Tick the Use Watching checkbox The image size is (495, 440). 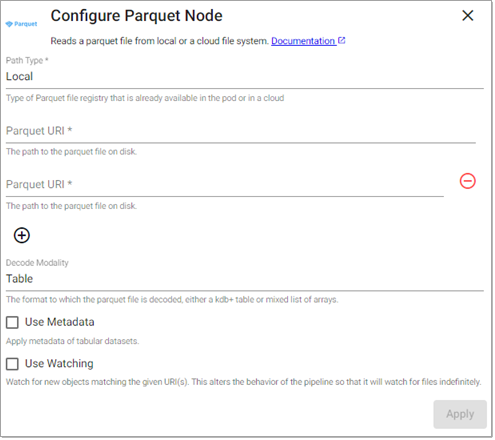click(x=12, y=364)
